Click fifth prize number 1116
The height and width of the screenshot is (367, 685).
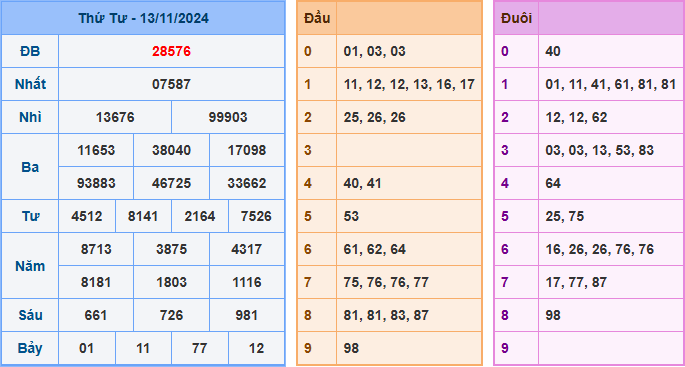click(247, 282)
